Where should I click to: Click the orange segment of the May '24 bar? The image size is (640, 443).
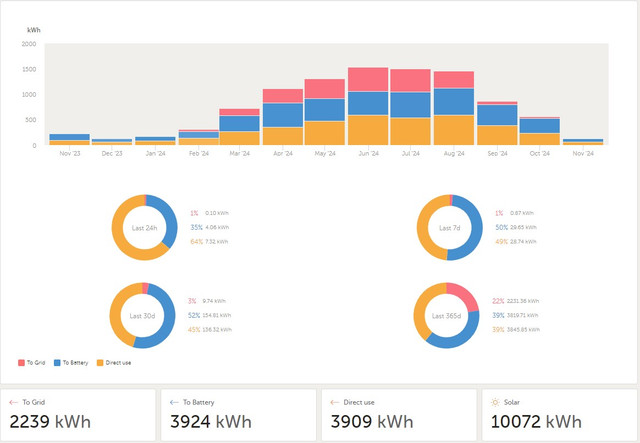tap(324, 133)
